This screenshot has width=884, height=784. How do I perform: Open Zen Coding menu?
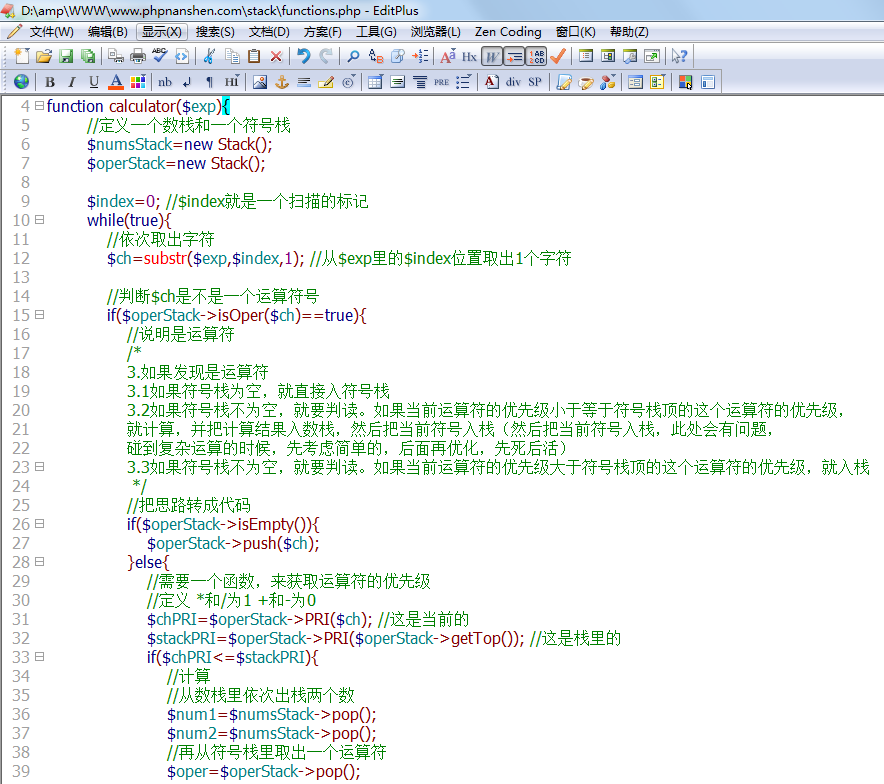click(508, 32)
